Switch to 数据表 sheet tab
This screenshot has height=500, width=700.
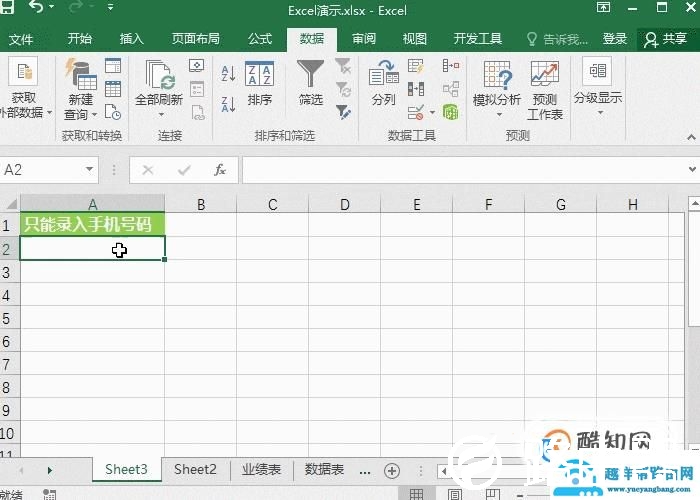point(325,470)
